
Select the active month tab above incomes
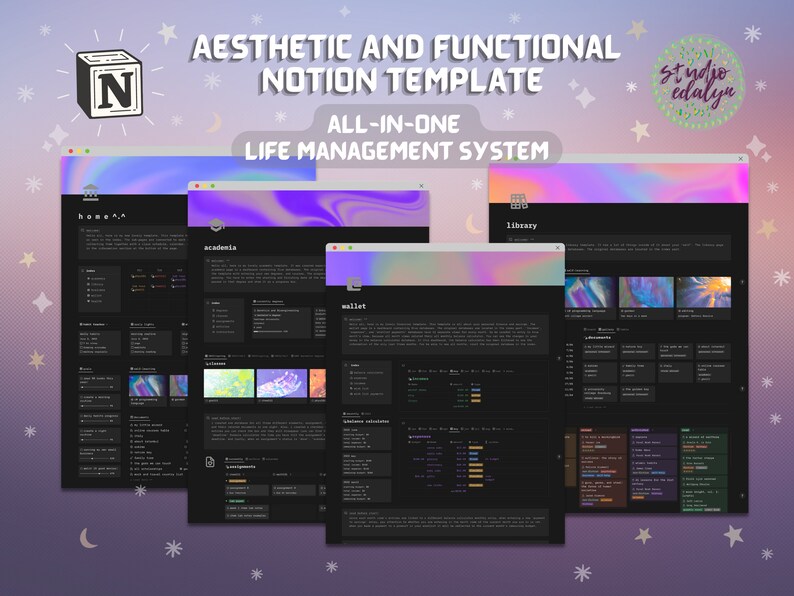click(x=455, y=371)
